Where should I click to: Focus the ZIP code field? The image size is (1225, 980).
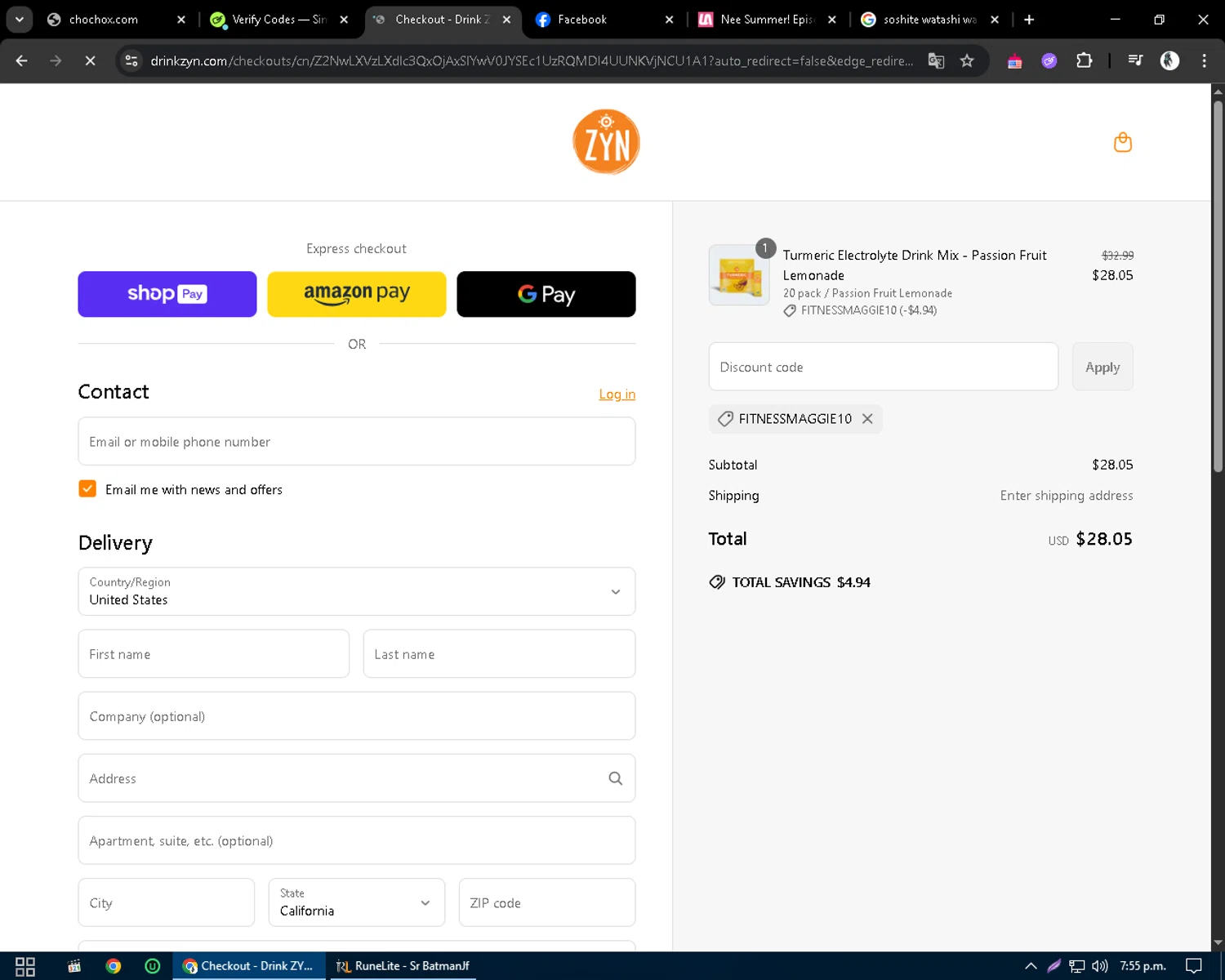pyautogui.click(x=547, y=902)
